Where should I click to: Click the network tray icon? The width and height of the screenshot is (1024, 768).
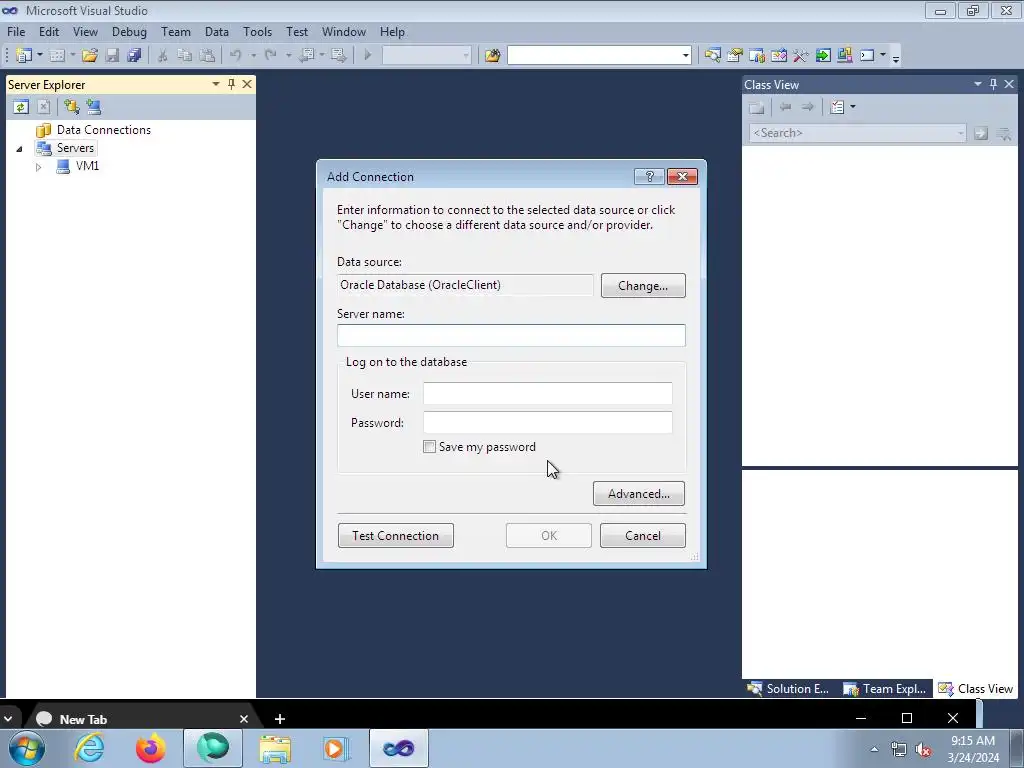point(899,749)
